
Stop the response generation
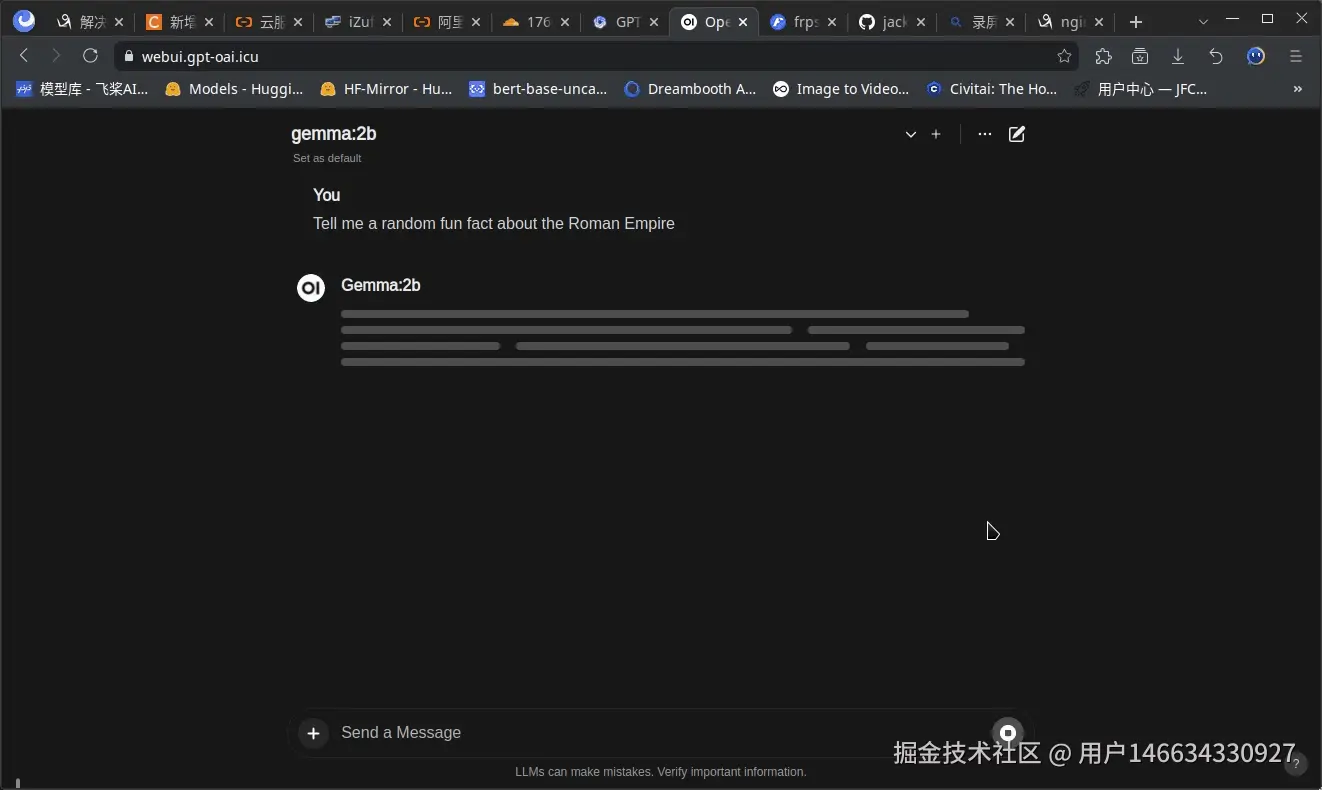click(x=1008, y=733)
